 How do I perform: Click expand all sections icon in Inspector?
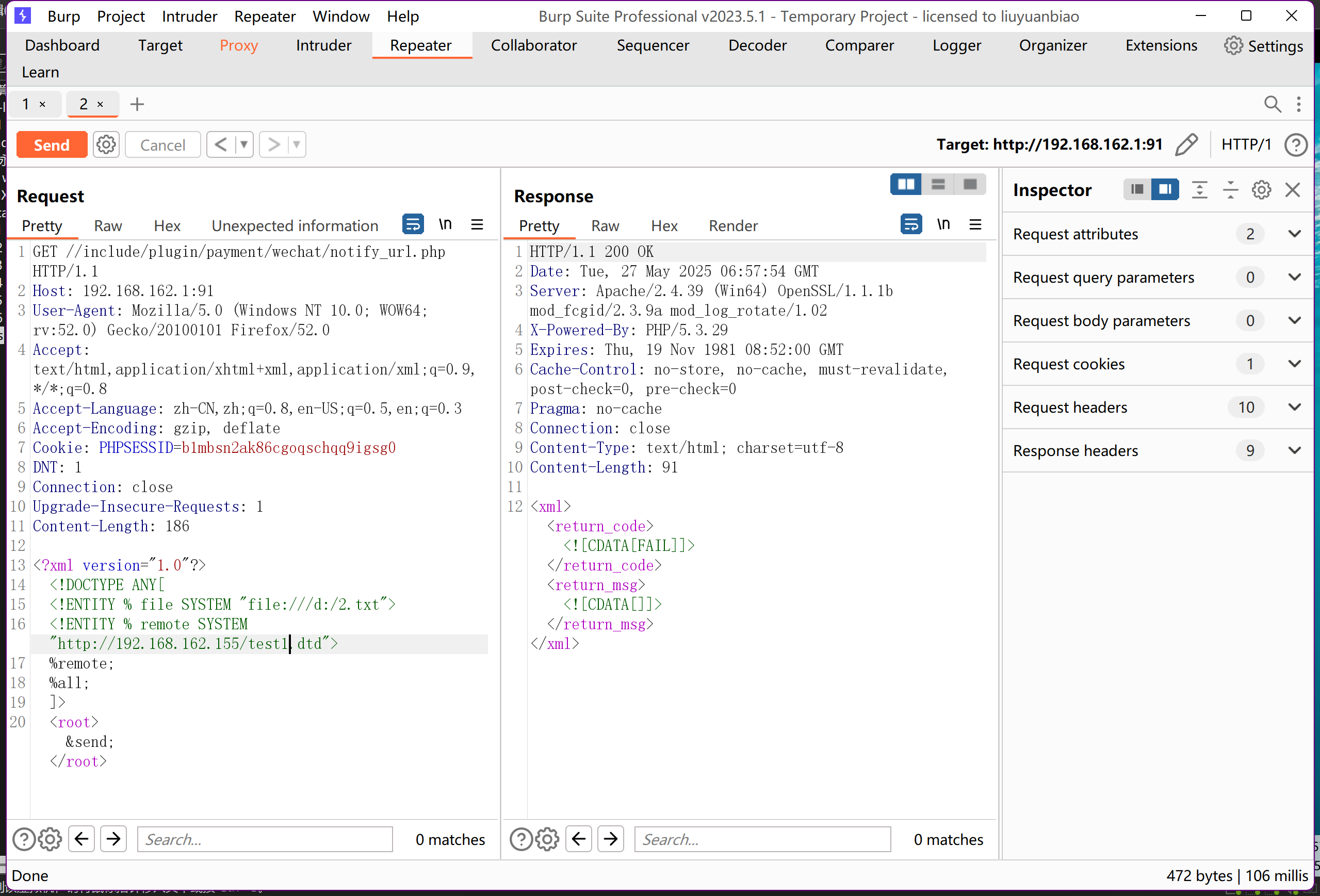1199,190
